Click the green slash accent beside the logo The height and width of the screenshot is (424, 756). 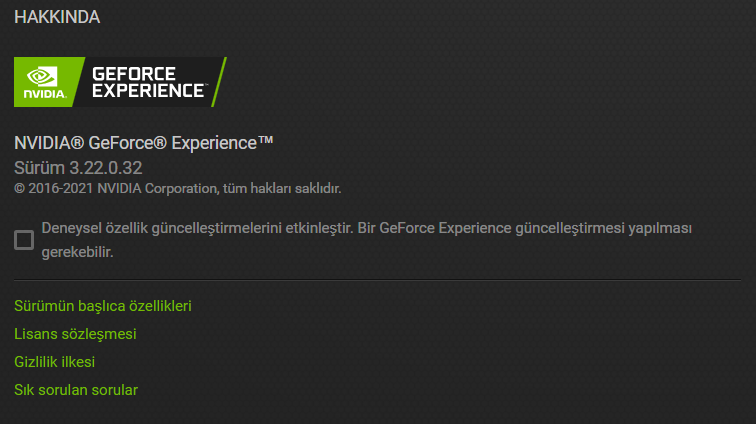[x=220, y=82]
